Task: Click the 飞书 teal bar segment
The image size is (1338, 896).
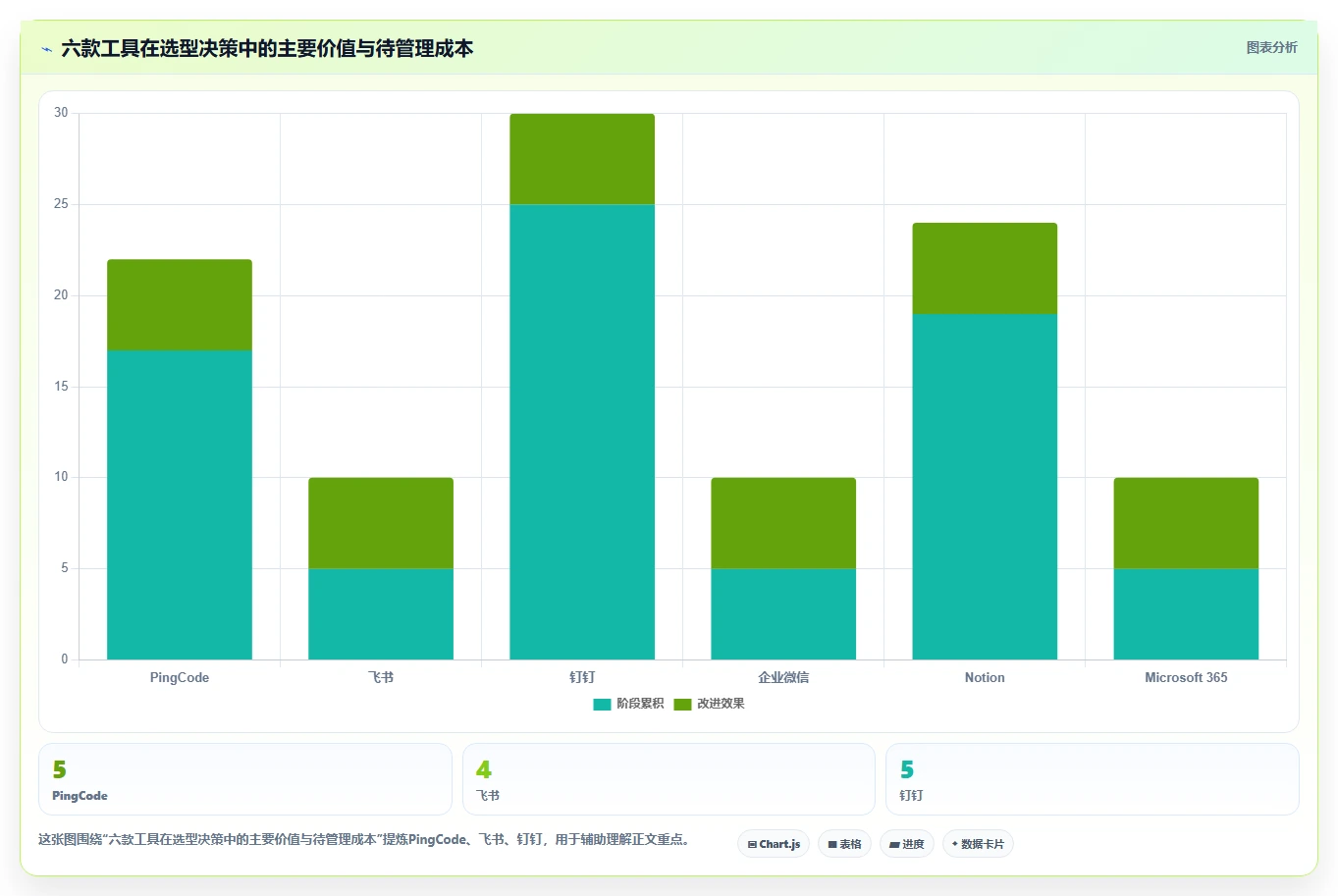Action: 381,614
